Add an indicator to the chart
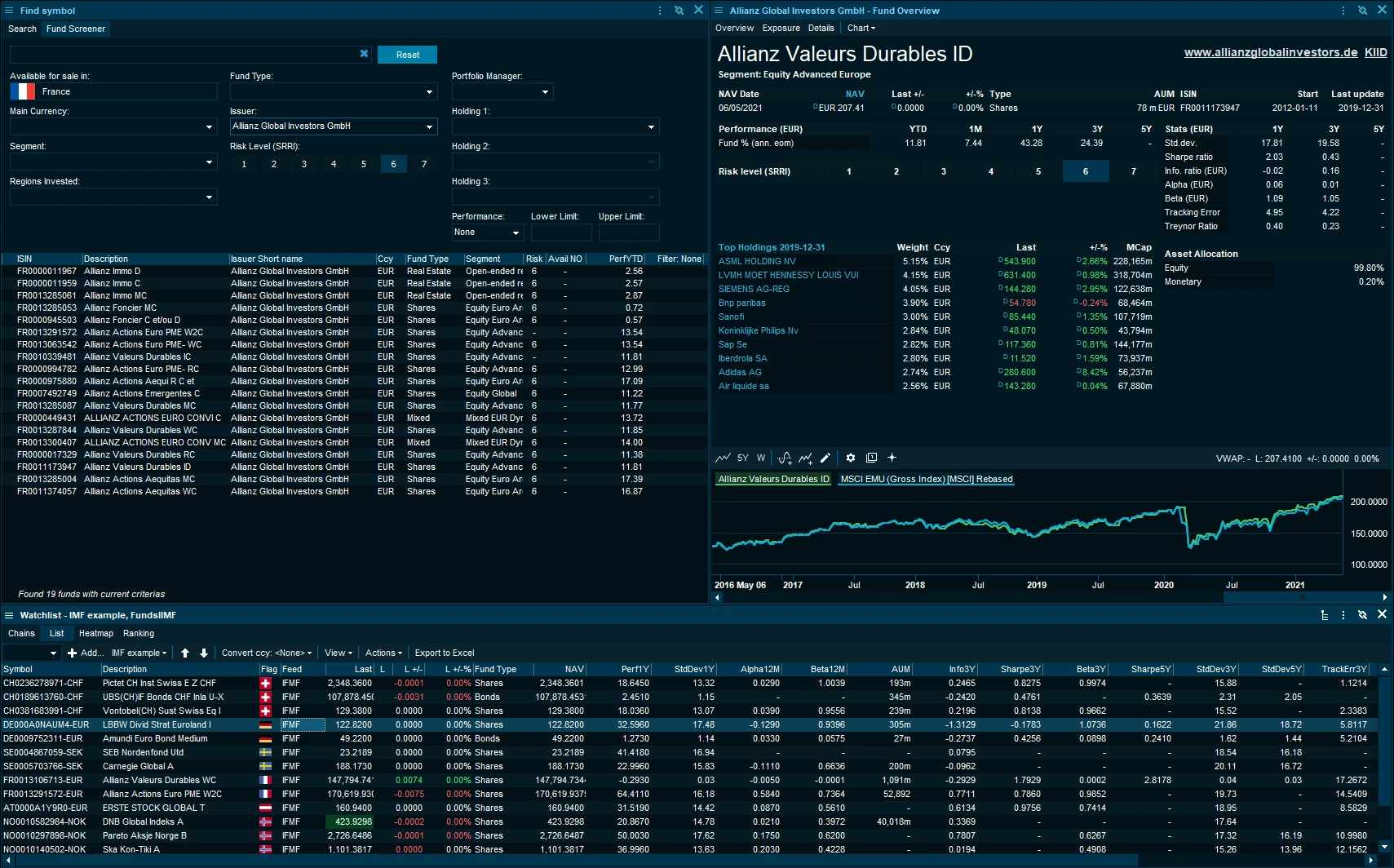 (x=785, y=458)
